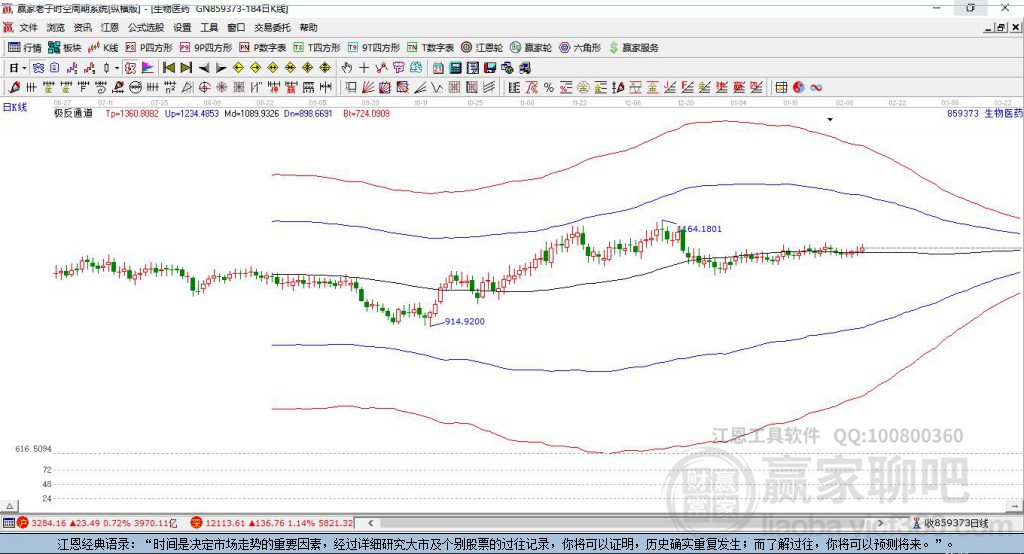Click the 行情 quotes button
The width and height of the screenshot is (1024, 554).
[25, 48]
